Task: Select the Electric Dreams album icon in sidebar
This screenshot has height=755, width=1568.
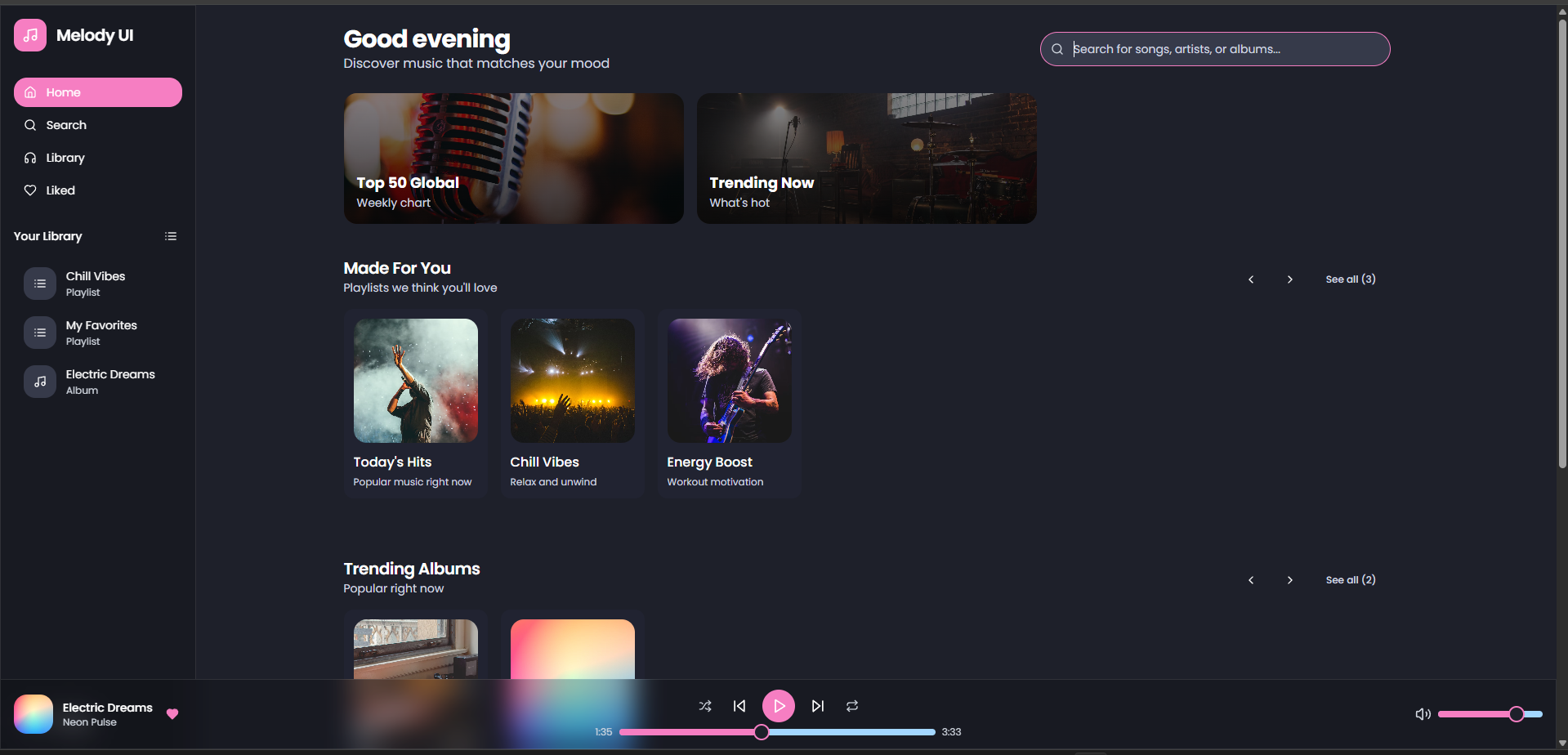Action: coord(39,382)
